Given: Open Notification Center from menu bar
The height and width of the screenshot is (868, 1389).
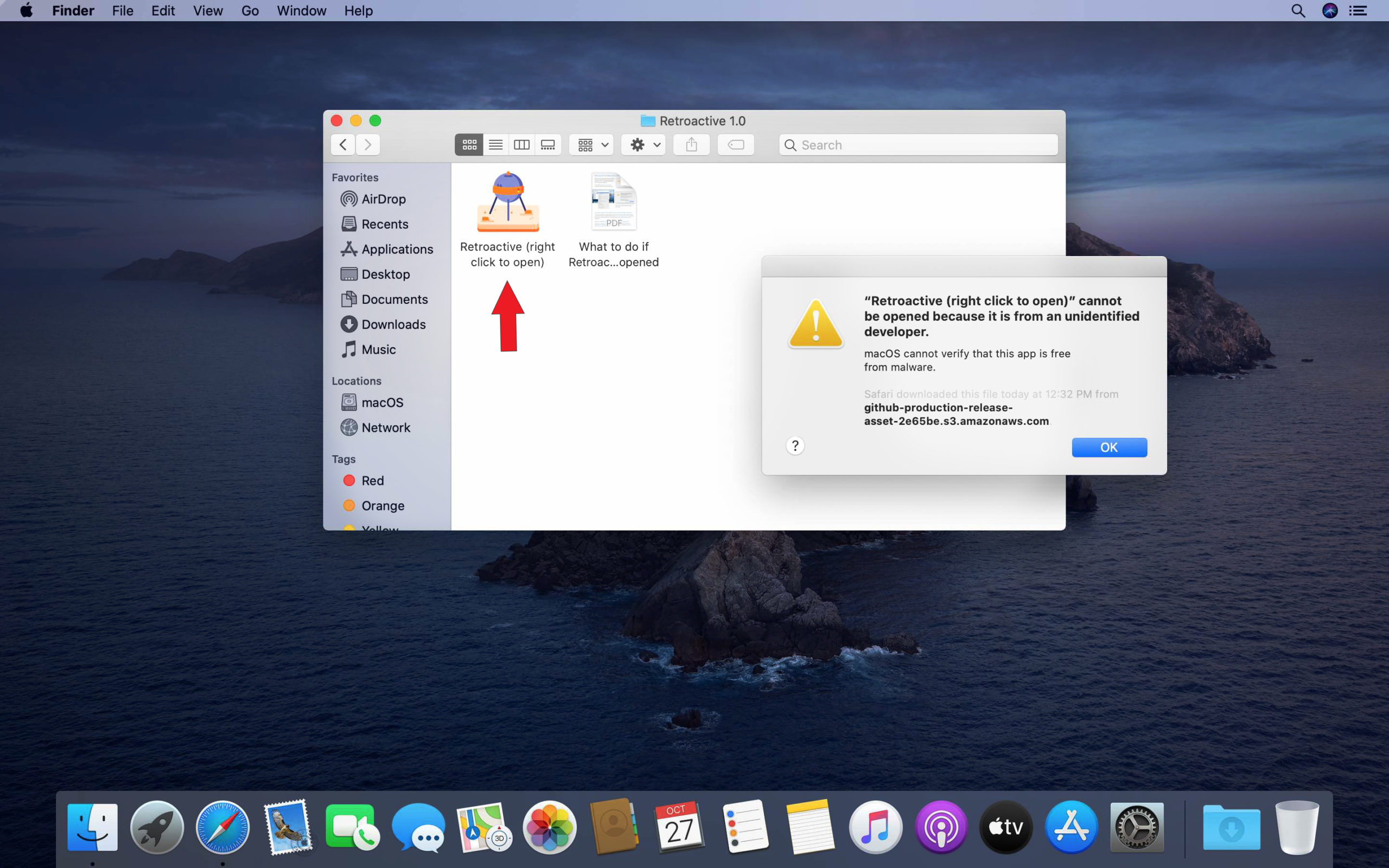Looking at the screenshot, I should (1358, 10).
